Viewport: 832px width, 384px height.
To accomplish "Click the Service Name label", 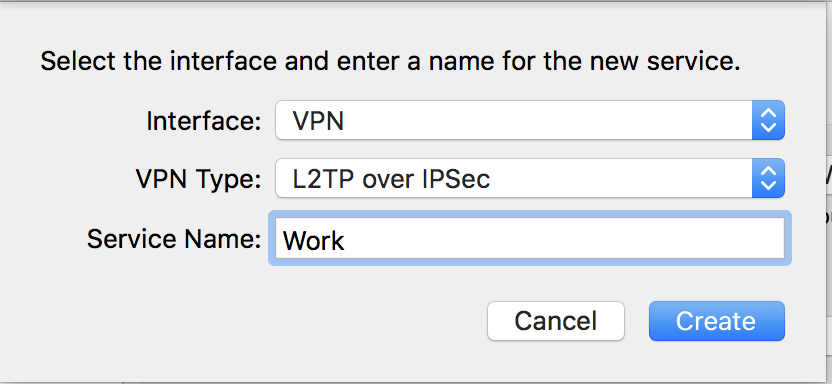I will 174,239.
